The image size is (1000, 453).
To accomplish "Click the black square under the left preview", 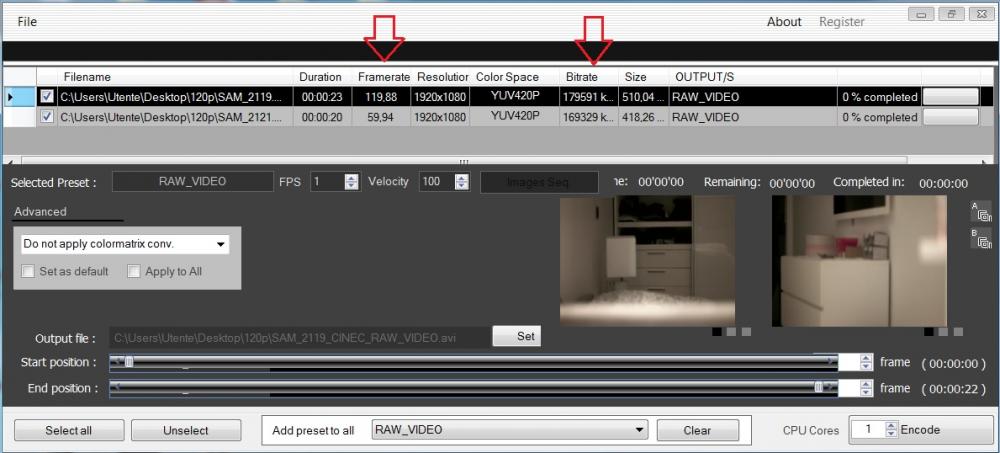I will pyautogui.click(x=717, y=332).
